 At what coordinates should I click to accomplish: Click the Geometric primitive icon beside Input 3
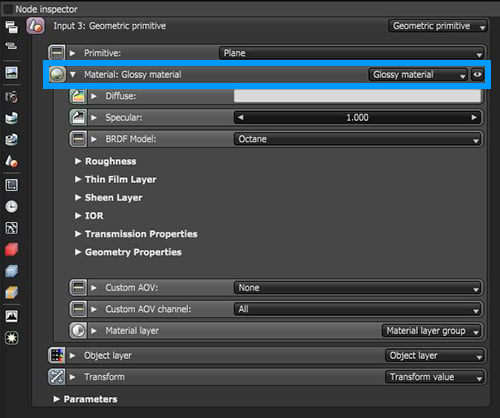pyautogui.click(x=35, y=26)
